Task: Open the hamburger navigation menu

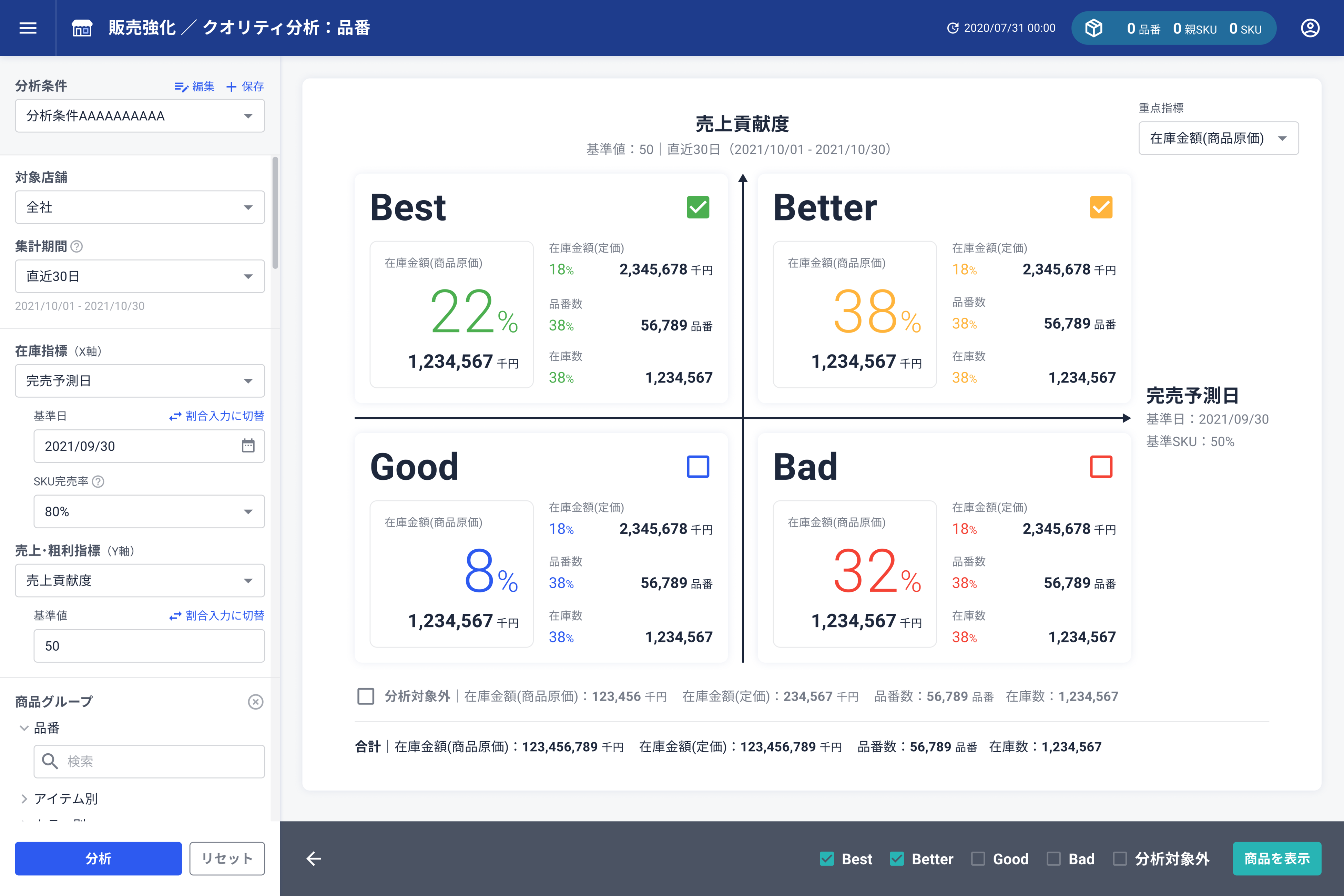Action: (x=28, y=28)
